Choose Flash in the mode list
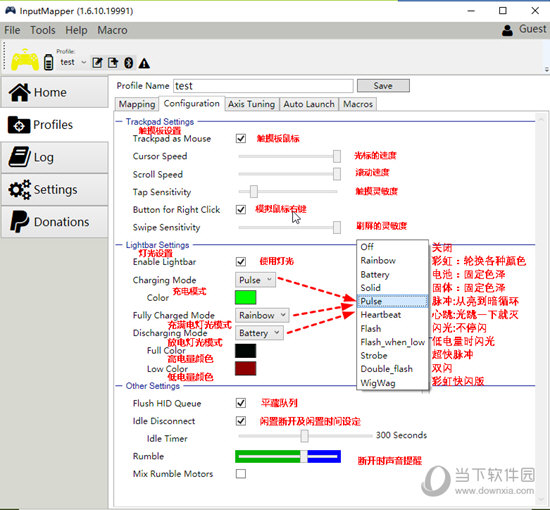The width and height of the screenshot is (550, 510). [392, 329]
